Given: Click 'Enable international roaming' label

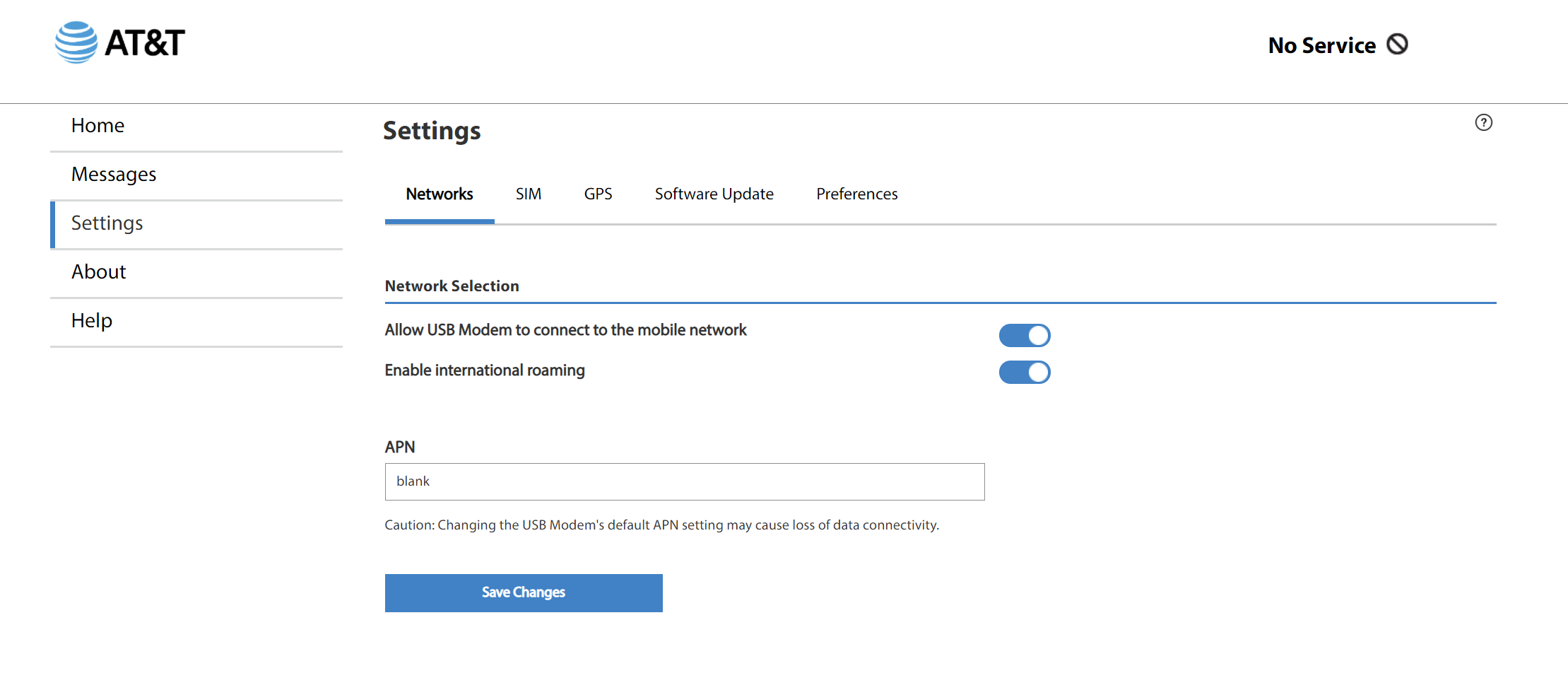Looking at the screenshot, I should (x=485, y=370).
